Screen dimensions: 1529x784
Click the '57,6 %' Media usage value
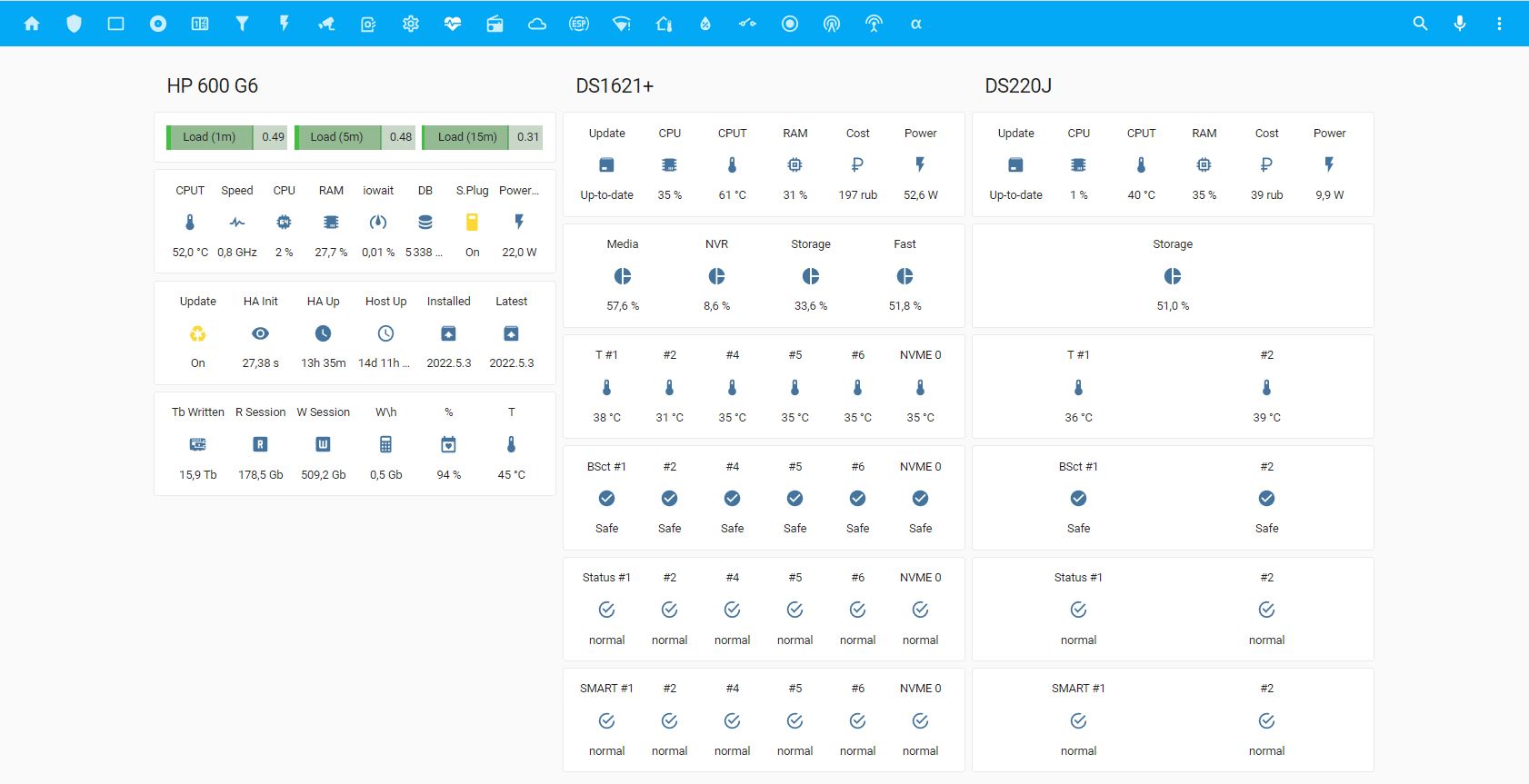(623, 306)
